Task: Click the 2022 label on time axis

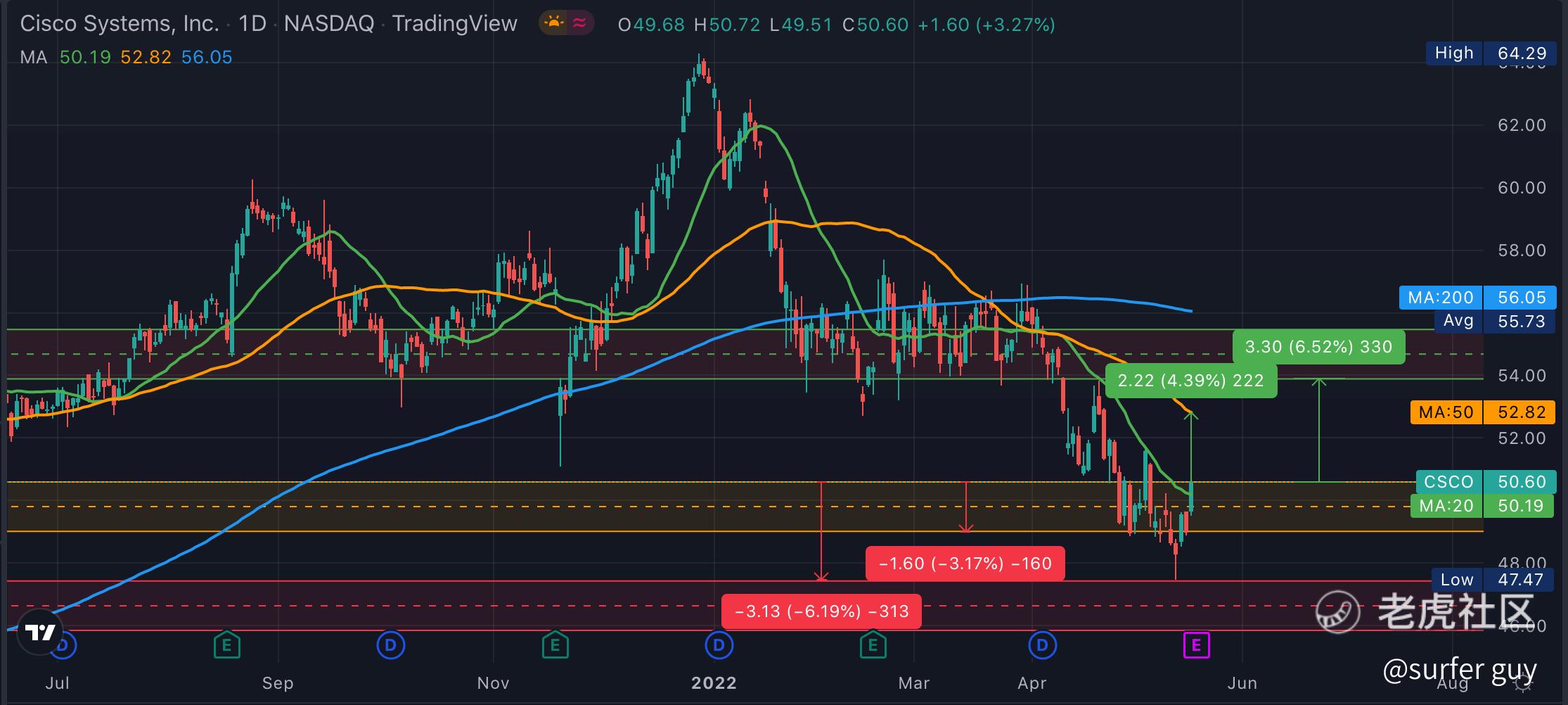Action: point(714,682)
